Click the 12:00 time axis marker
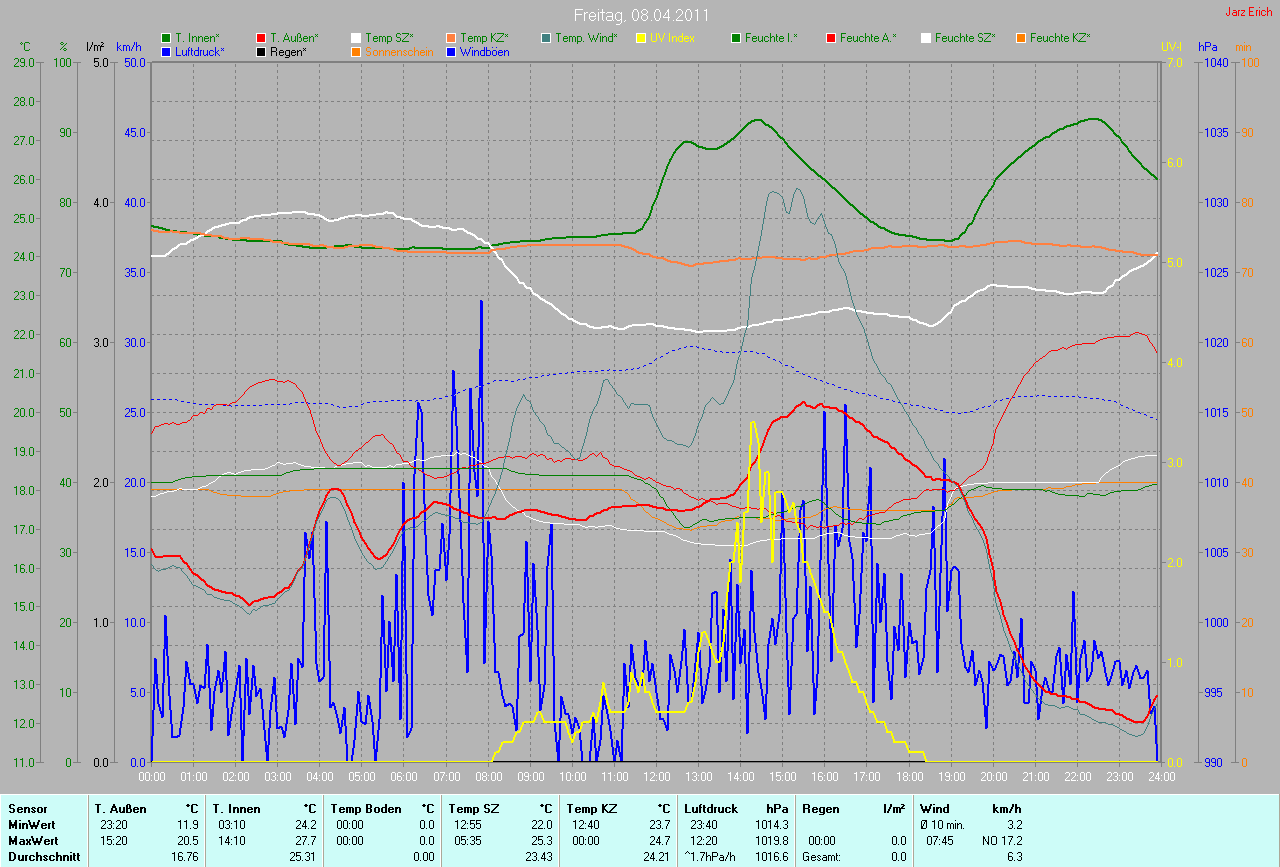The height and width of the screenshot is (867, 1280). pos(656,775)
